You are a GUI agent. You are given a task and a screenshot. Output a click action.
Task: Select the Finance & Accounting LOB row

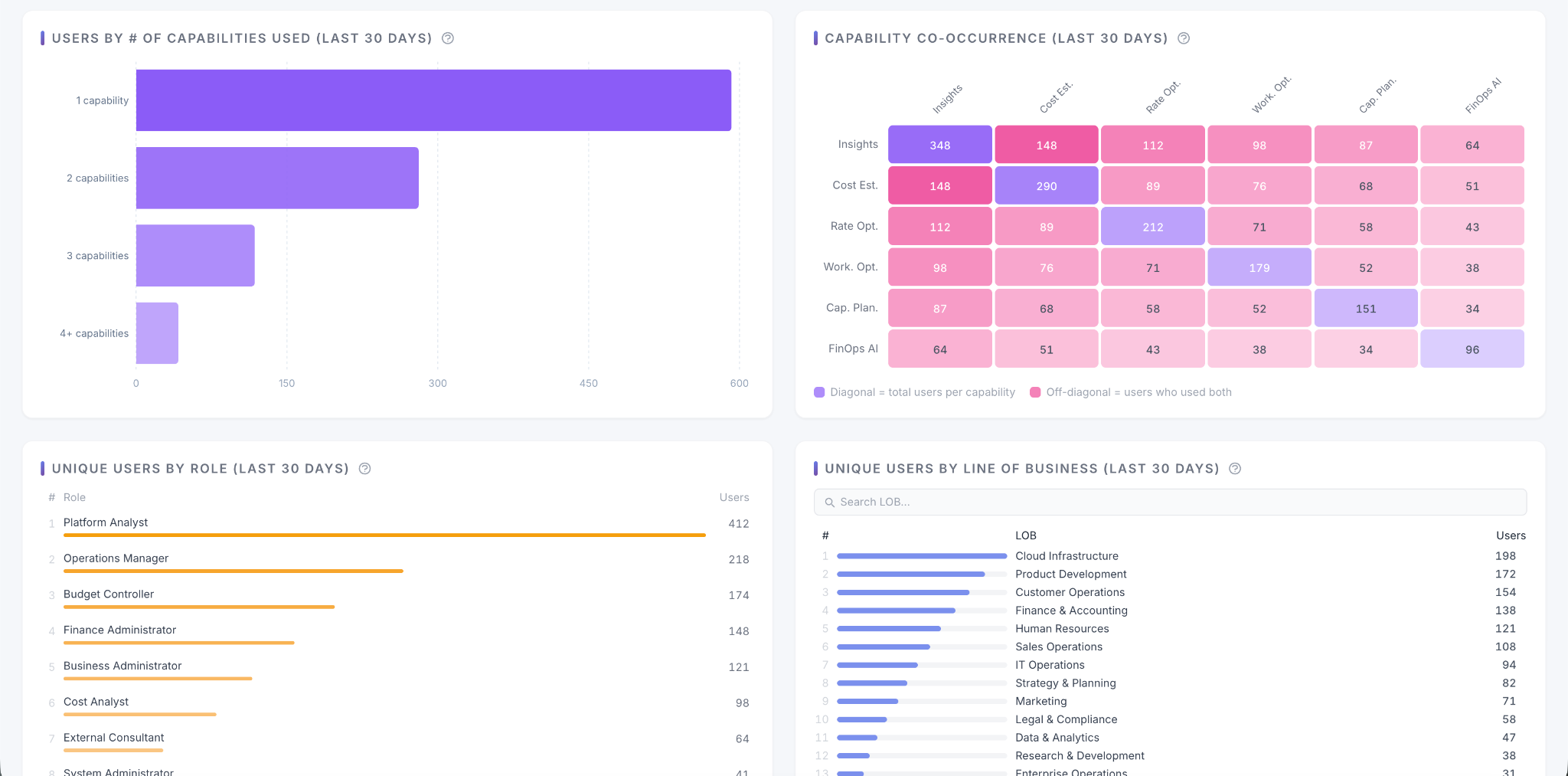(1170, 611)
